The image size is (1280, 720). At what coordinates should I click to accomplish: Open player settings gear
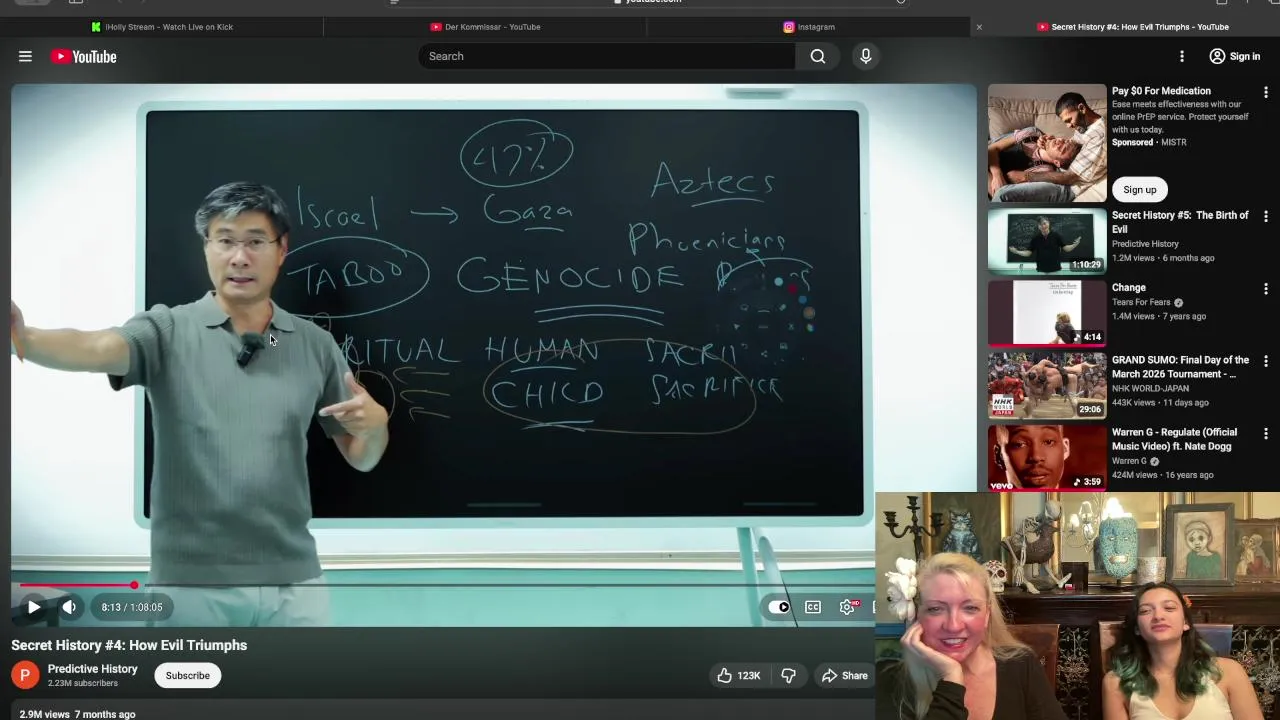(x=847, y=607)
